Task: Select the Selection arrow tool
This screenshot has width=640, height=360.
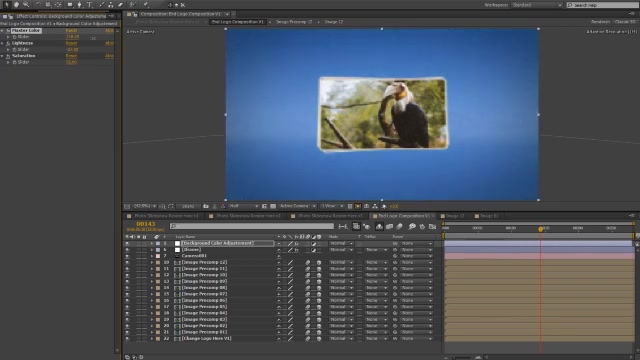Action: point(7,4)
